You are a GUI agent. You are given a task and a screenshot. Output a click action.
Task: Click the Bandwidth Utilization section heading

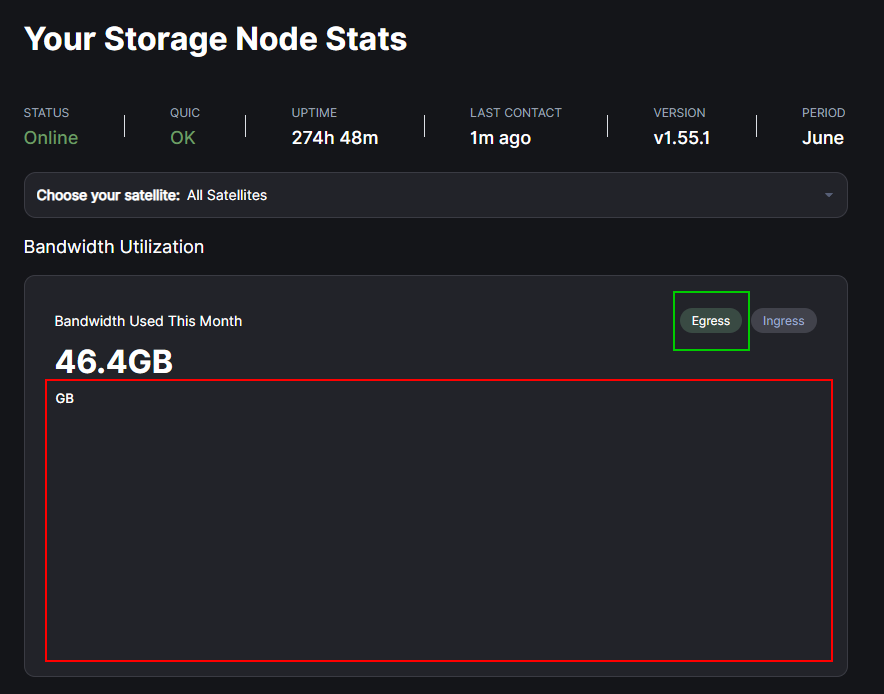click(114, 247)
